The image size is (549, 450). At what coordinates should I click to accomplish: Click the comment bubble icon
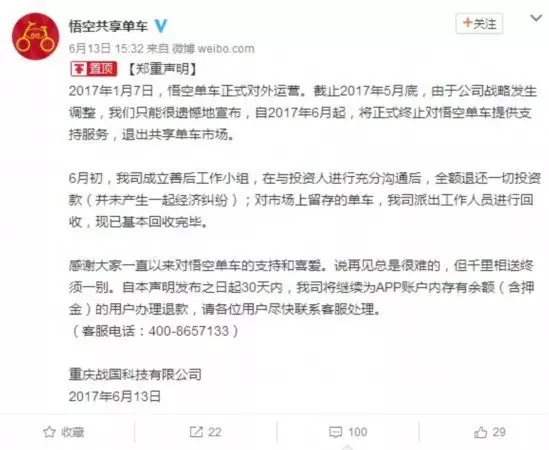click(335, 432)
